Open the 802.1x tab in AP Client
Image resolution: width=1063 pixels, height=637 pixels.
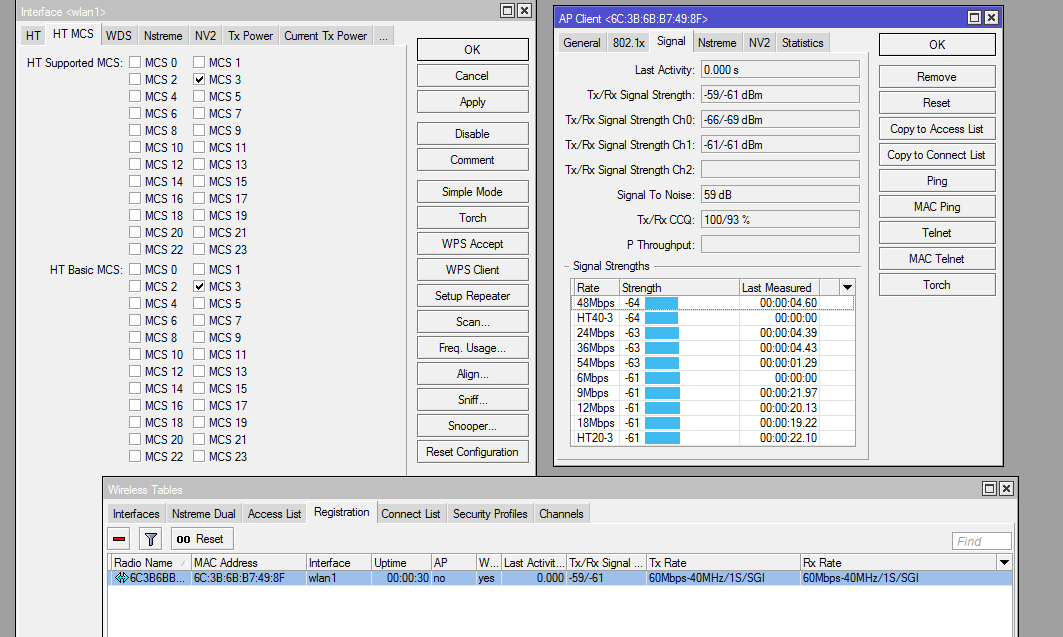pos(628,43)
